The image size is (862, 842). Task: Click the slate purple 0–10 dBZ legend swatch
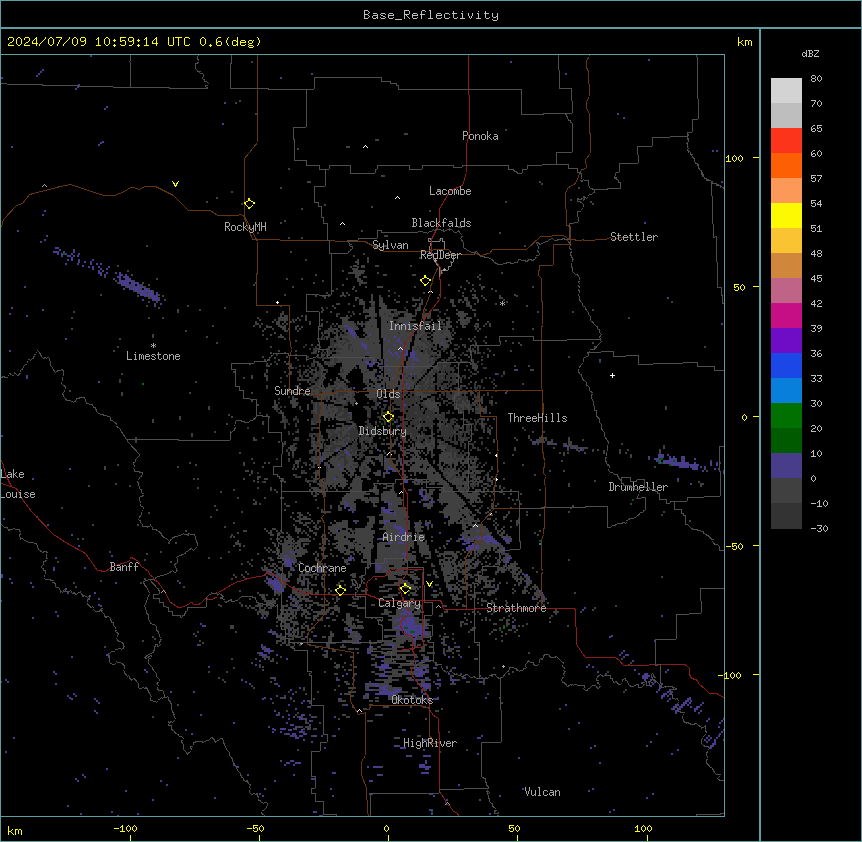click(786, 466)
